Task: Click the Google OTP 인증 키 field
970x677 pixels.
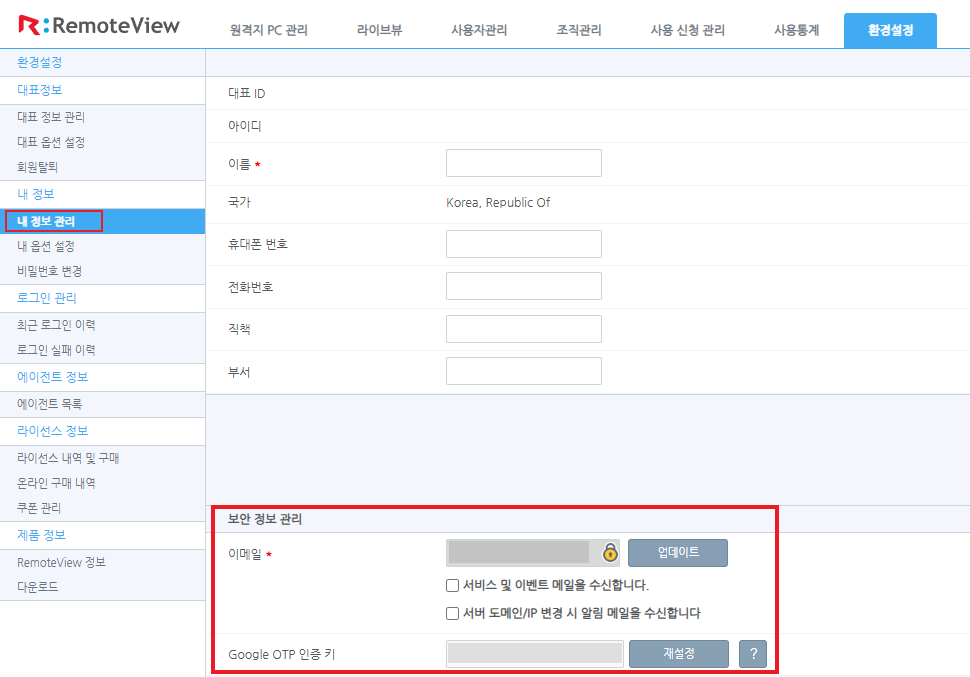Action: [534, 653]
